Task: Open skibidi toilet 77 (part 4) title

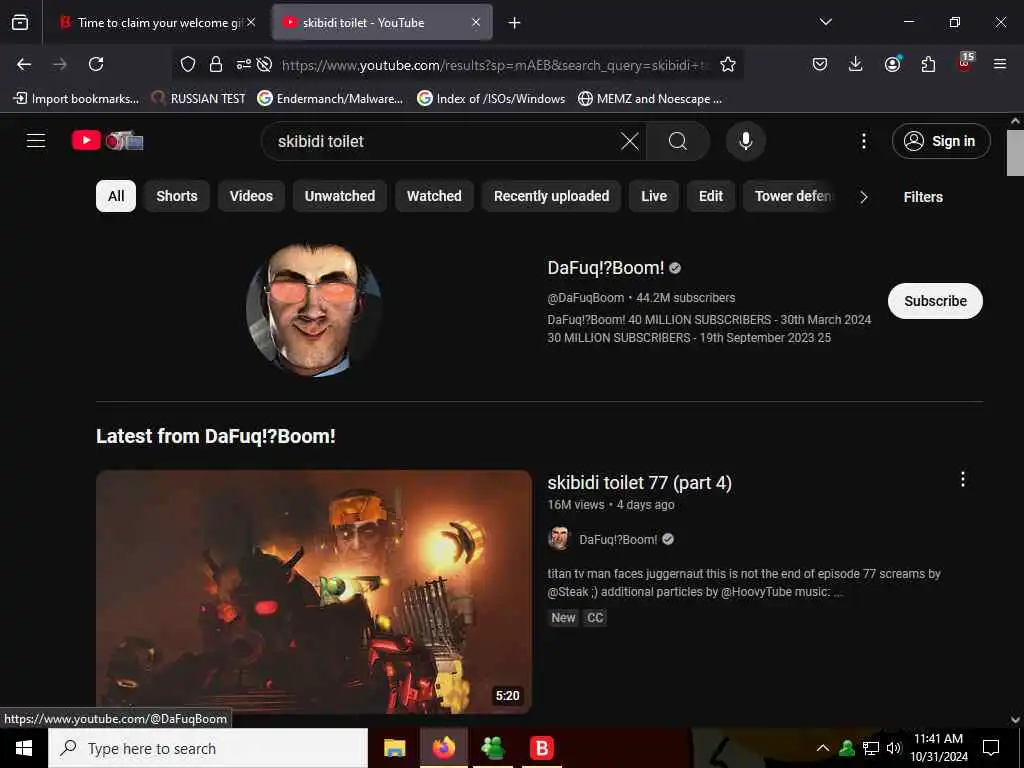Action: click(x=639, y=483)
